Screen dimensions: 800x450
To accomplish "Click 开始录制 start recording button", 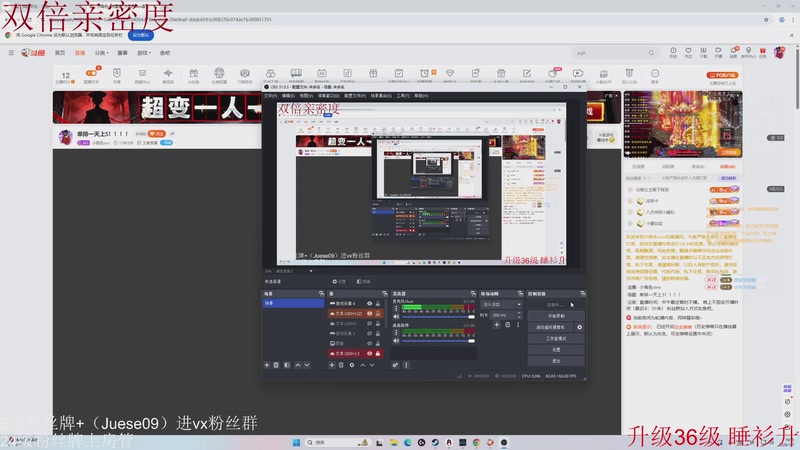I will point(556,316).
